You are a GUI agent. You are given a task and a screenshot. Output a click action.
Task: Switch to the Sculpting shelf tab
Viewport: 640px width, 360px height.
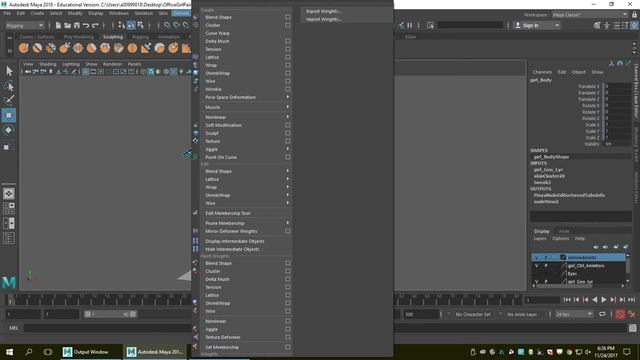click(113, 37)
